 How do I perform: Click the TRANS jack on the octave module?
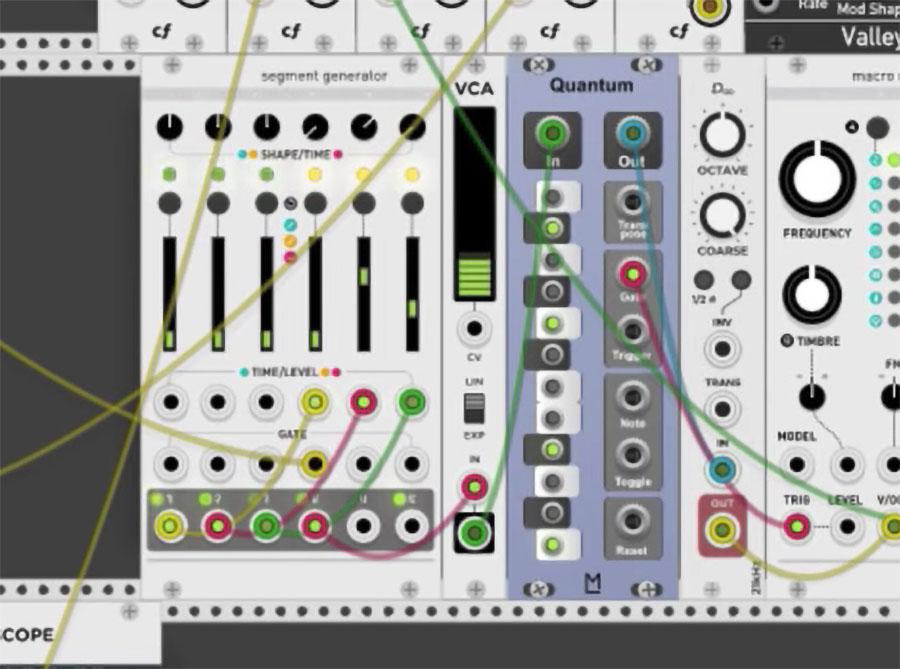[x=722, y=409]
